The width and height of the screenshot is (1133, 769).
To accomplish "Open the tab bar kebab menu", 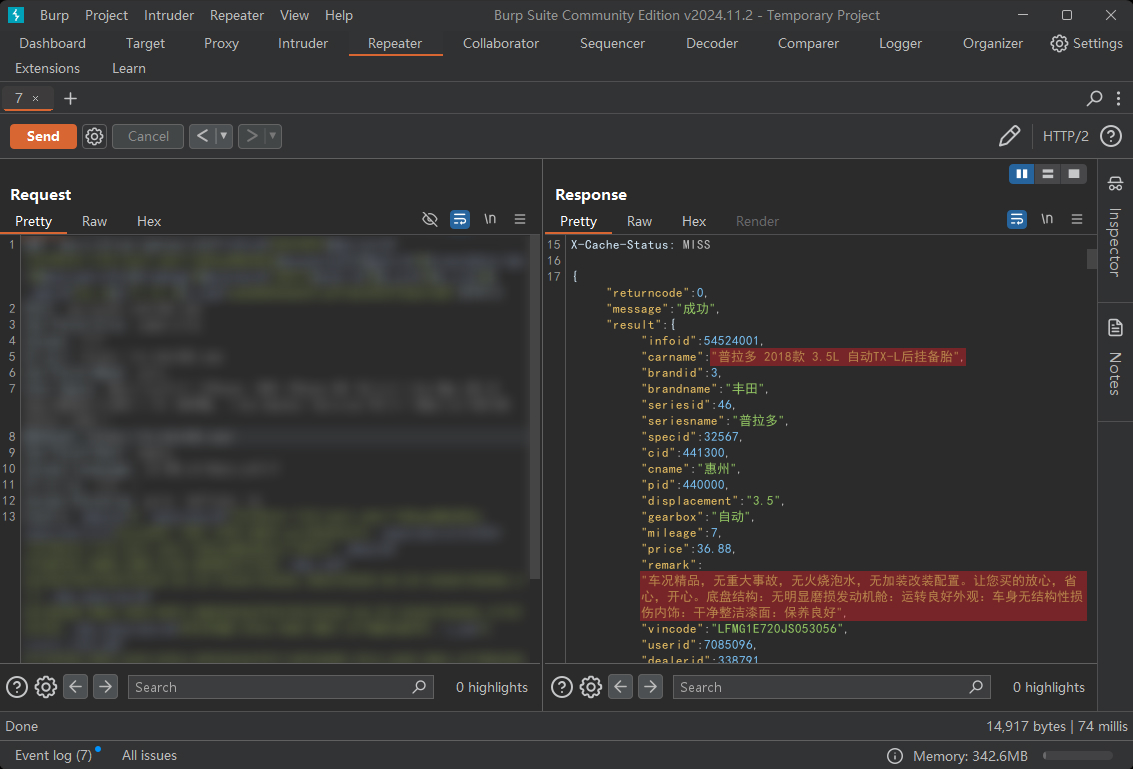I will 1118,98.
